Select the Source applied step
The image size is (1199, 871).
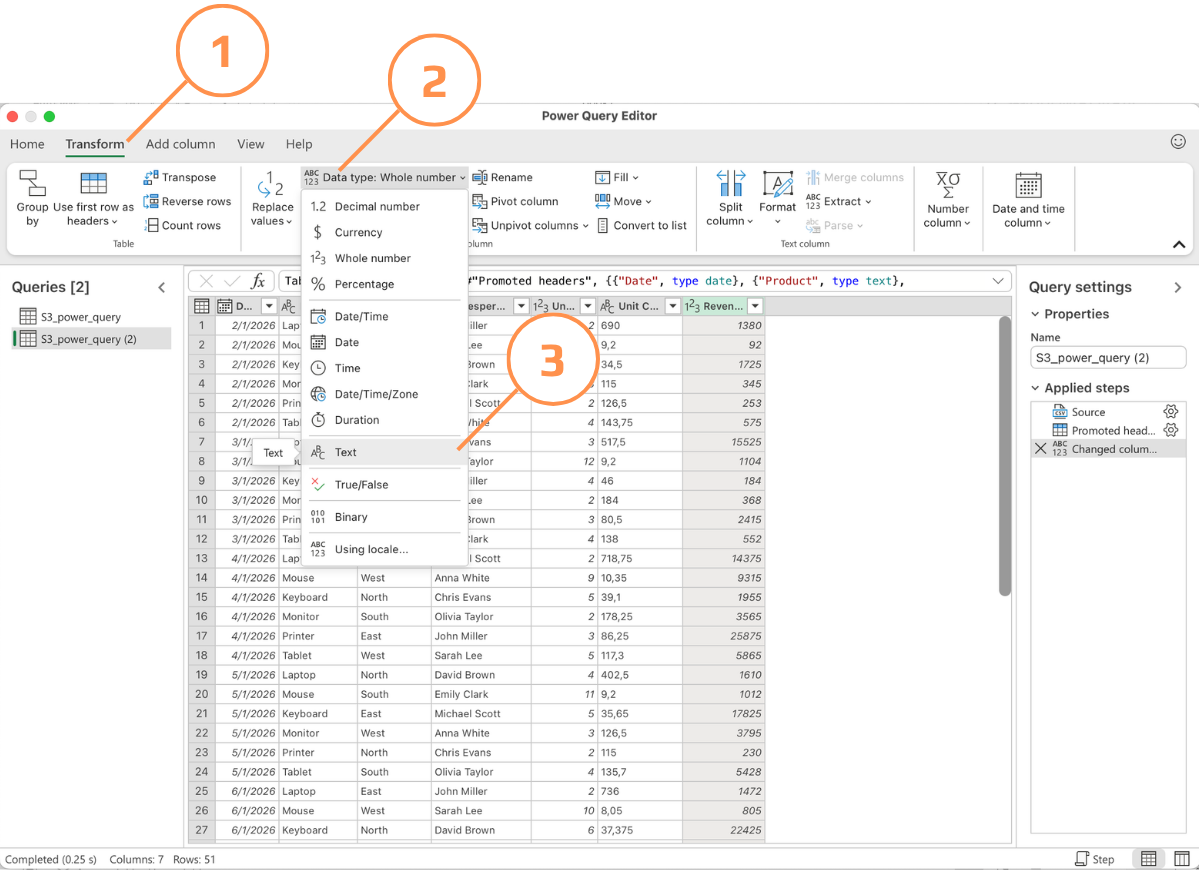click(1108, 411)
